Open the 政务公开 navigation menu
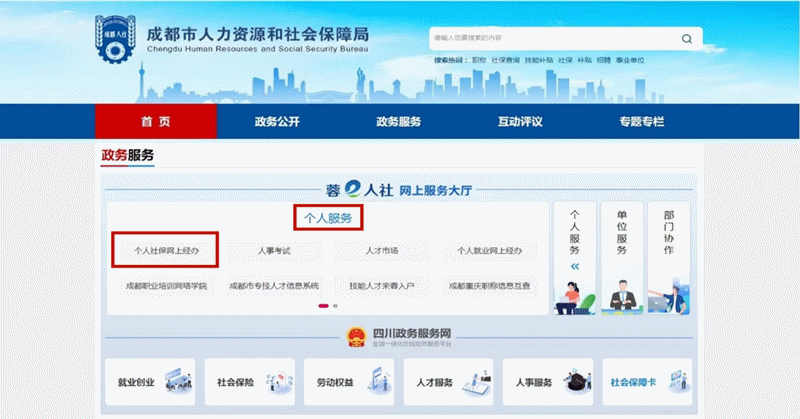Viewport: 800px width, 419px height. (277, 121)
